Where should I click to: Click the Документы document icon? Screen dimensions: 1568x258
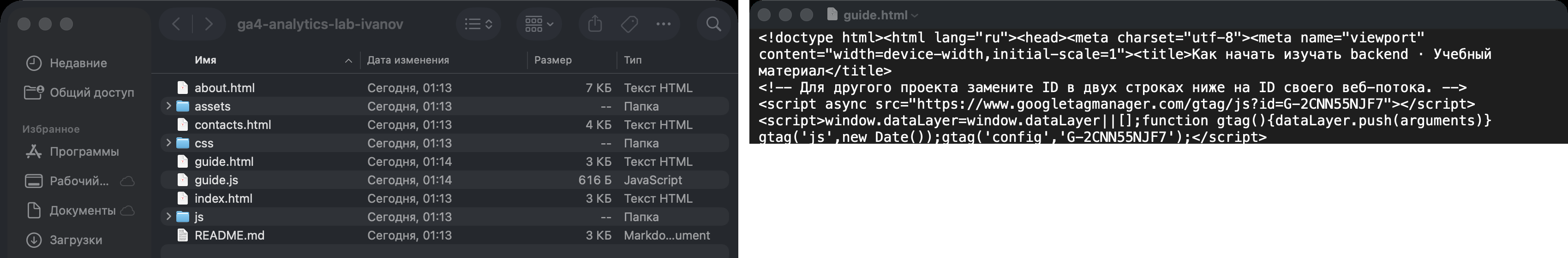pyautogui.click(x=34, y=211)
